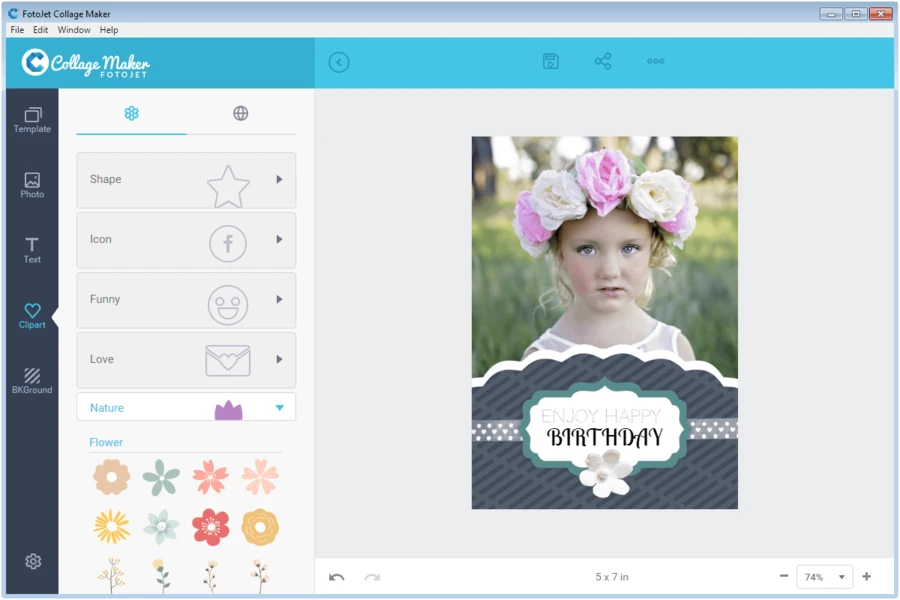
Task: Open the Template panel in sidebar
Action: [32, 120]
